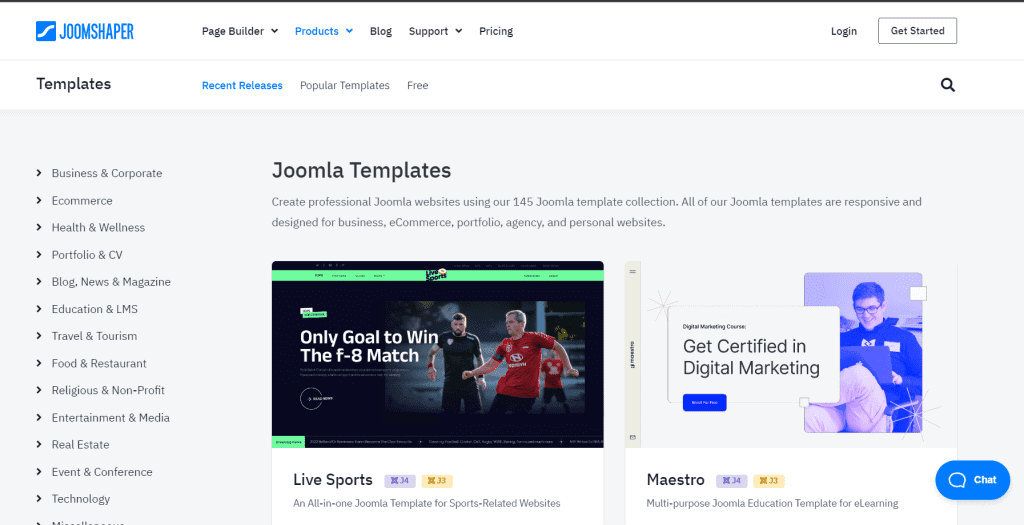
Task: Open the Products dropdown menu
Action: click(x=324, y=31)
